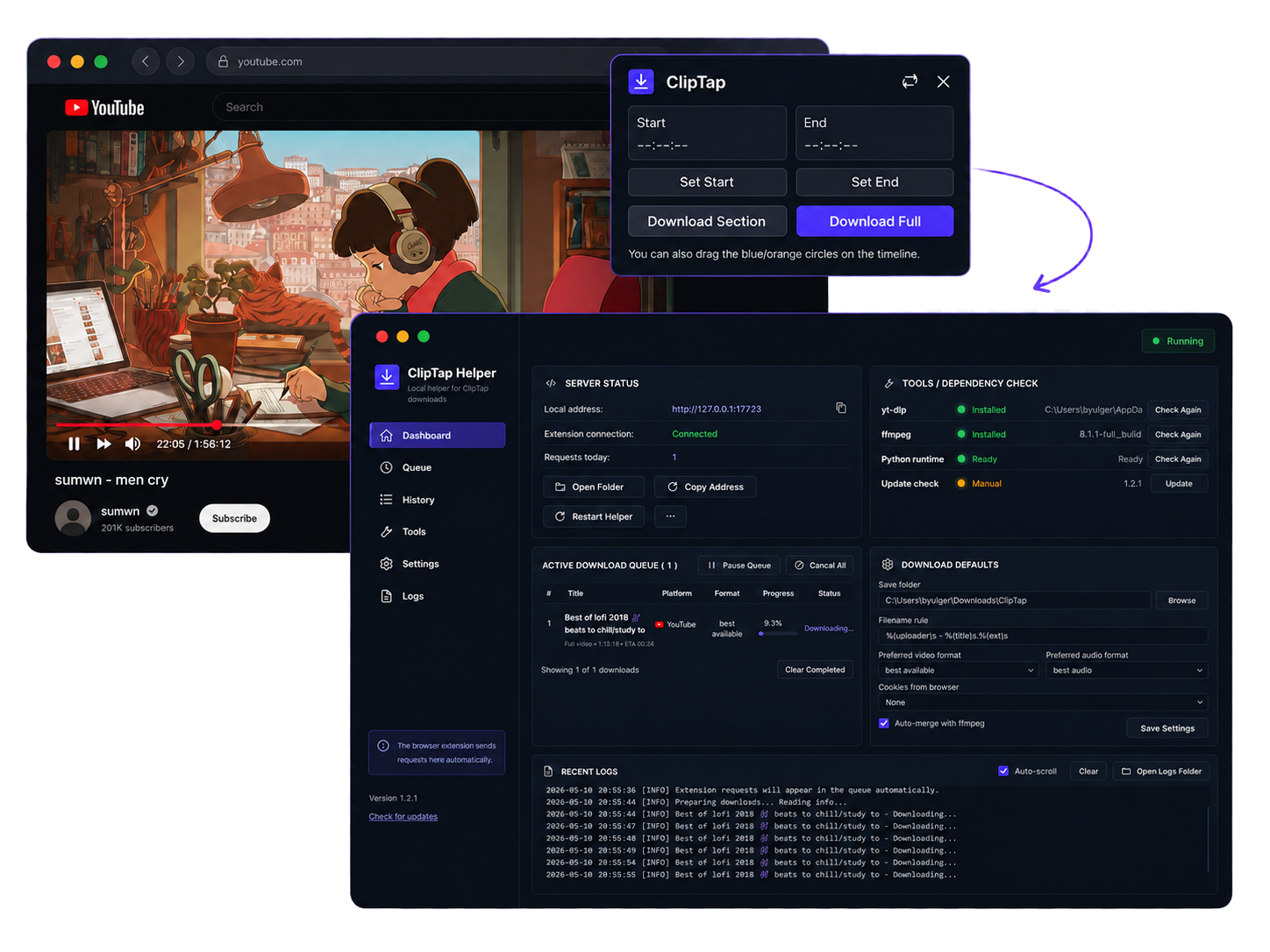Select the 'Best of lofi 2018' download row
The height and width of the screenshot is (952, 1270).
(696, 629)
